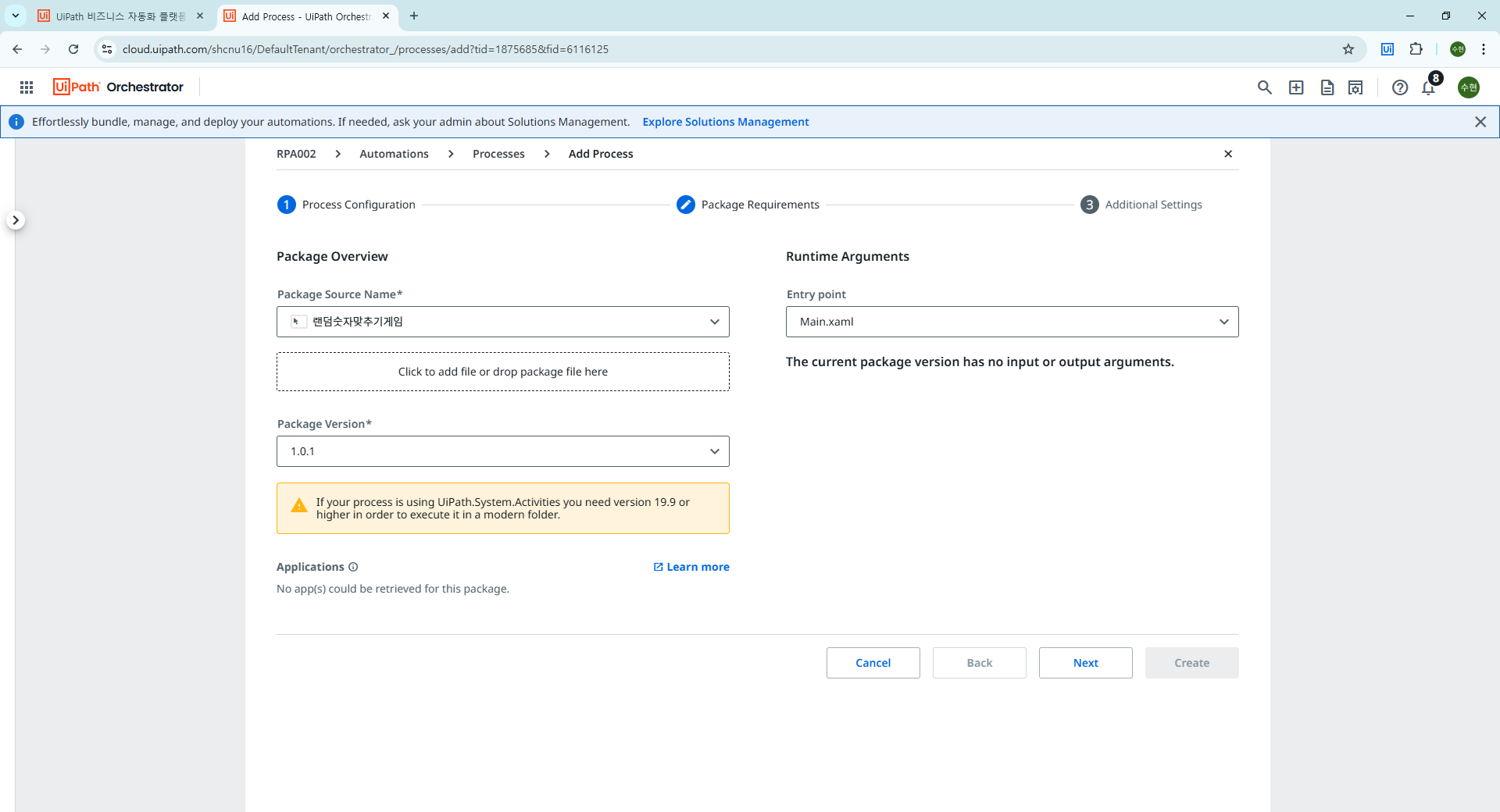The width and height of the screenshot is (1500, 812).
Task: Open notifications bell with 8 badge
Action: pyautogui.click(x=1430, y=85)
